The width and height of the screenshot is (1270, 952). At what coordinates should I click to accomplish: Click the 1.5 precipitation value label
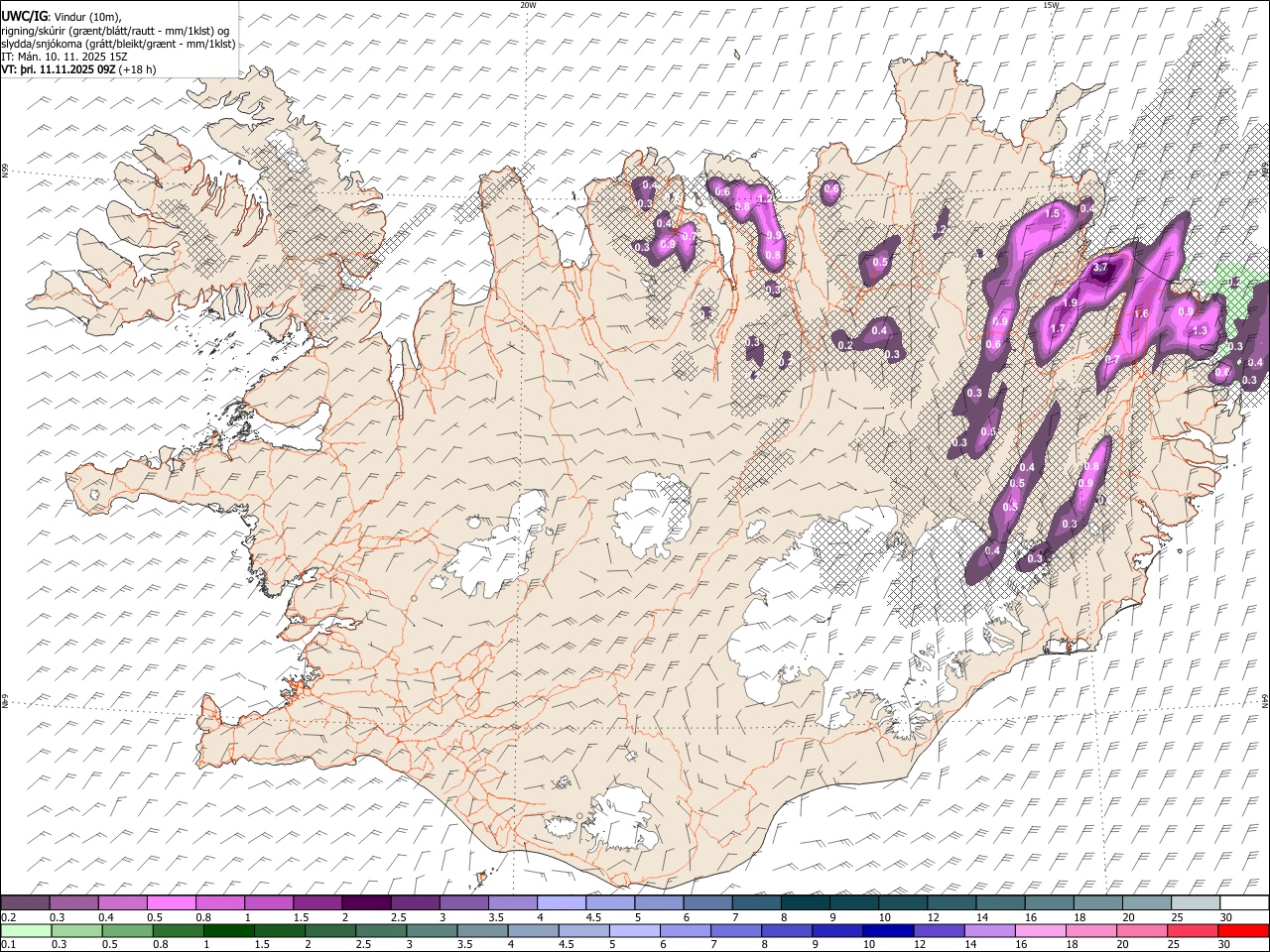click(x=1054, y=213)
